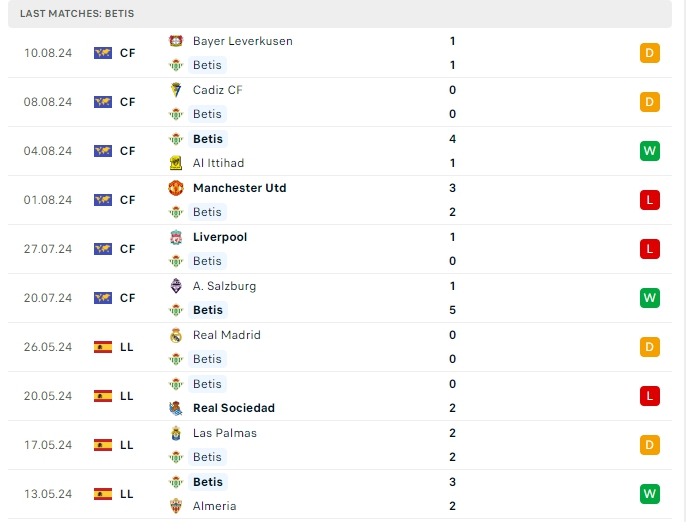
Task: Click the Manchester Utd club crest
Action: pos(176,188)
